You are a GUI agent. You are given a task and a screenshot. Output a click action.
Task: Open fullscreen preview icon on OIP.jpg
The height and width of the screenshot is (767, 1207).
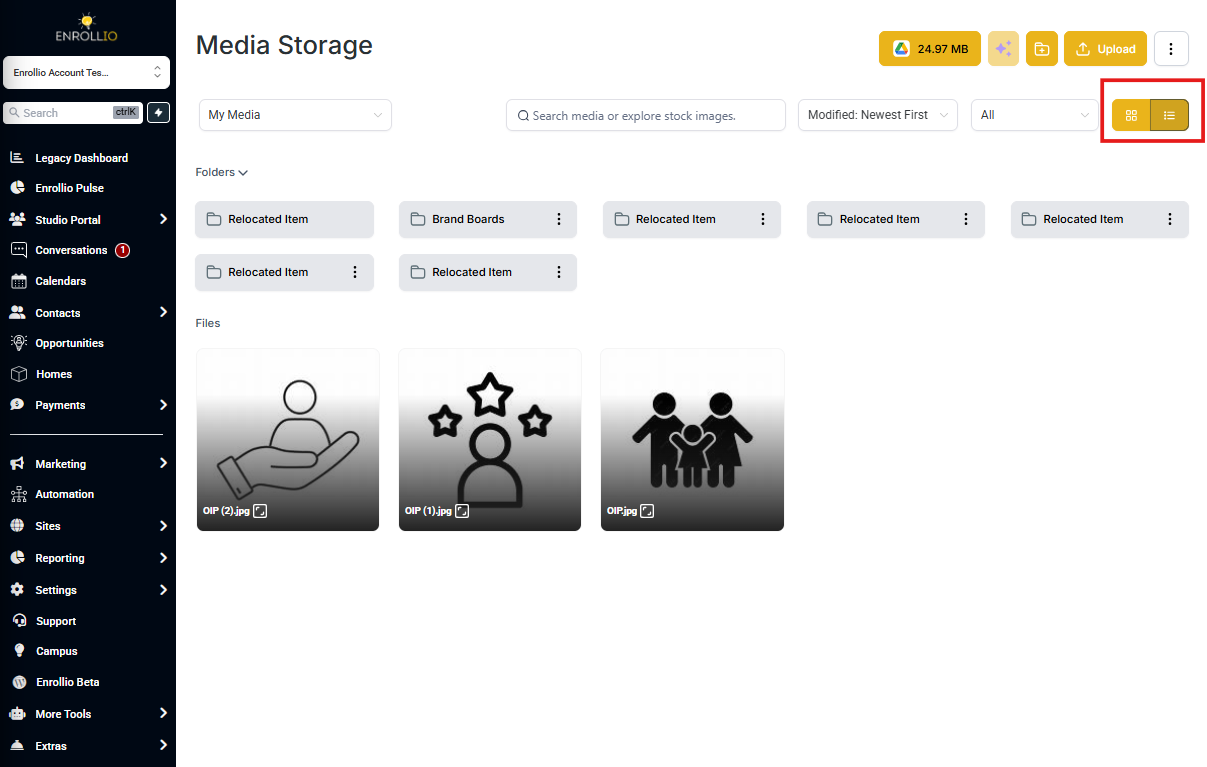(x=647, y=511)
